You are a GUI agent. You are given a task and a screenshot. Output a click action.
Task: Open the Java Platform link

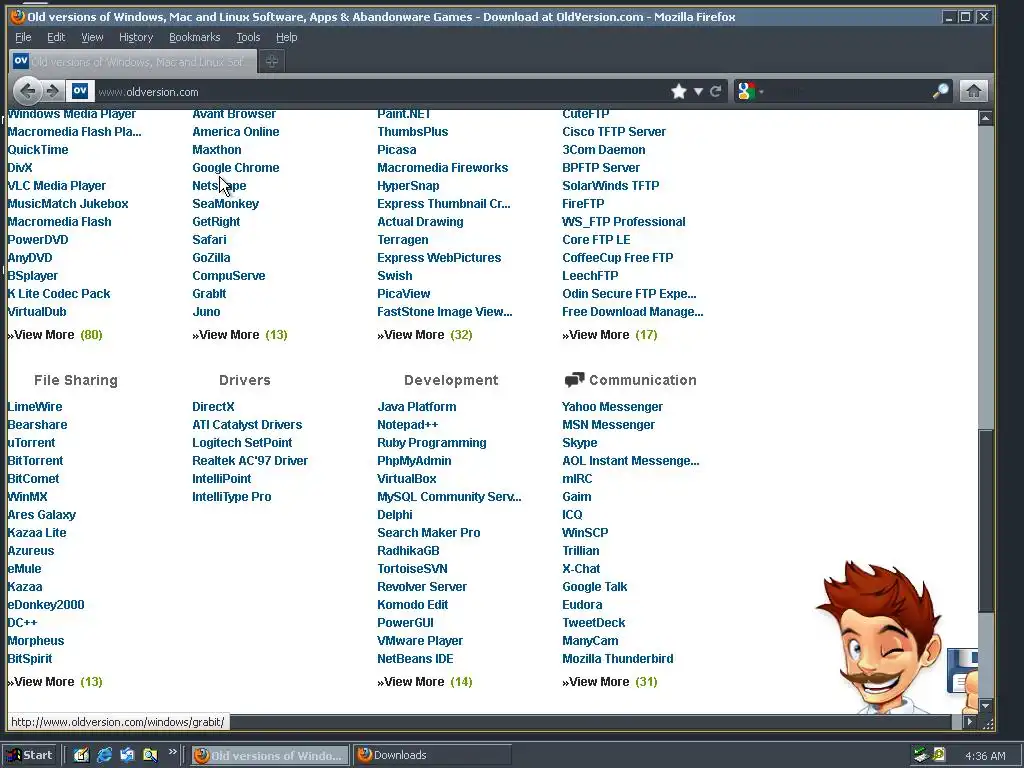click(x=417, y=407)
